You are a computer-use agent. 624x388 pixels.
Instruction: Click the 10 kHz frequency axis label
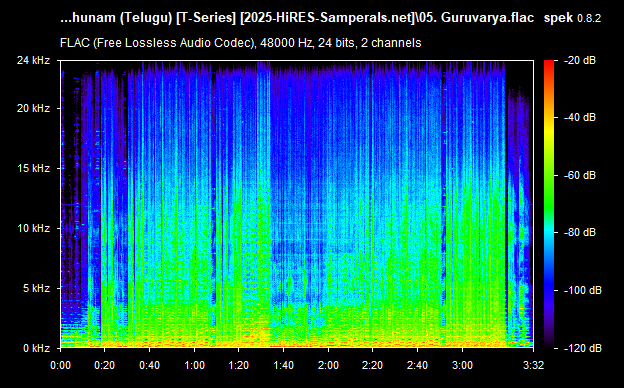click(33, 228)
